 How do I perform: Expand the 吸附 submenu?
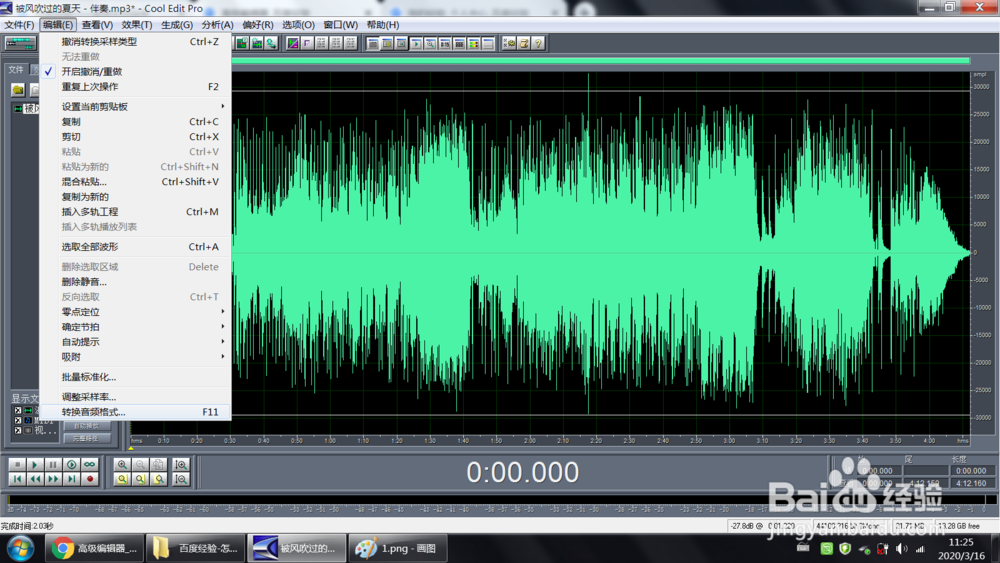[x=135, y=357]
